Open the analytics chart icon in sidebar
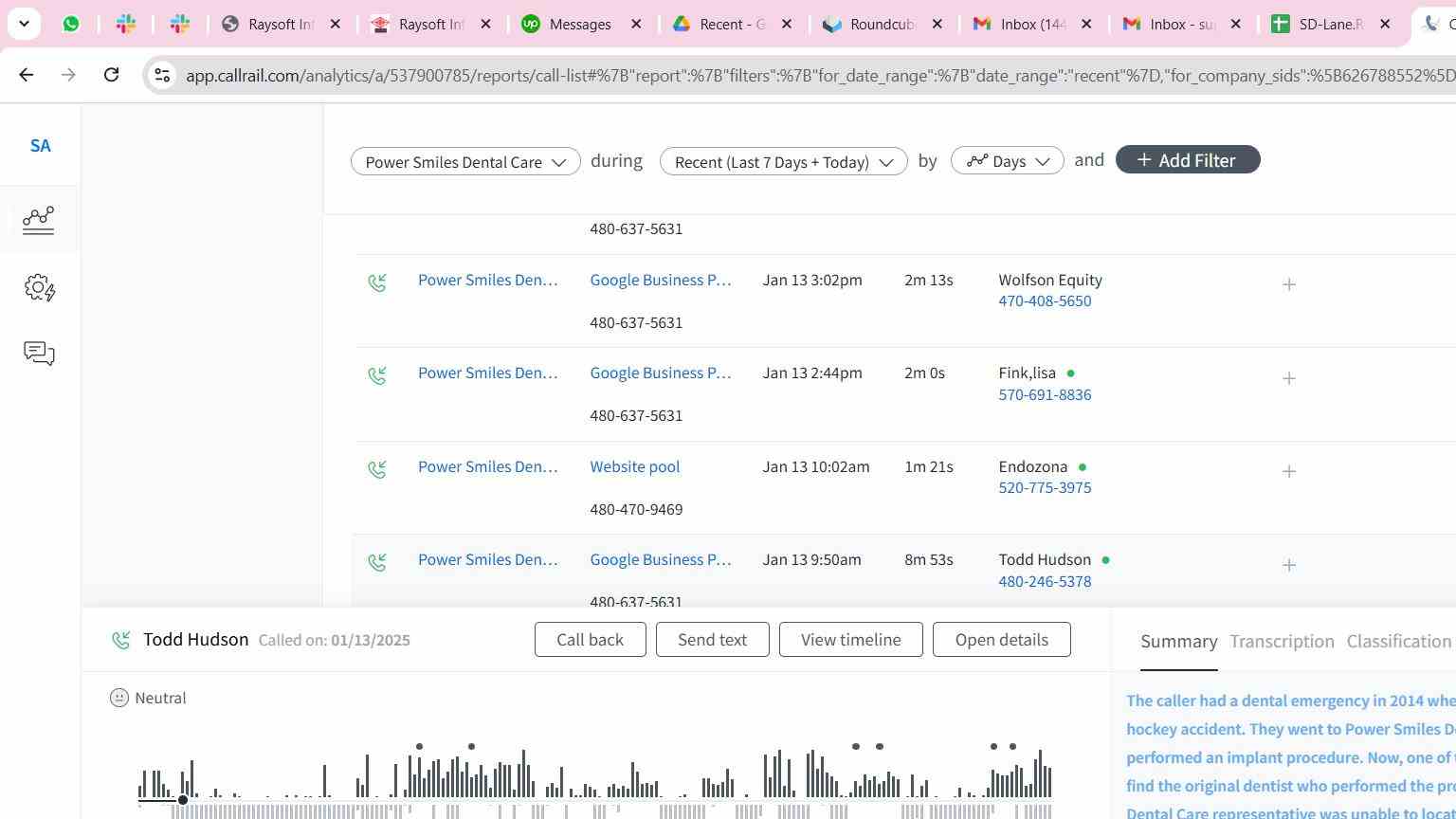The height and width of the screenshot is (819, 1456). click(x=39, y=220)
